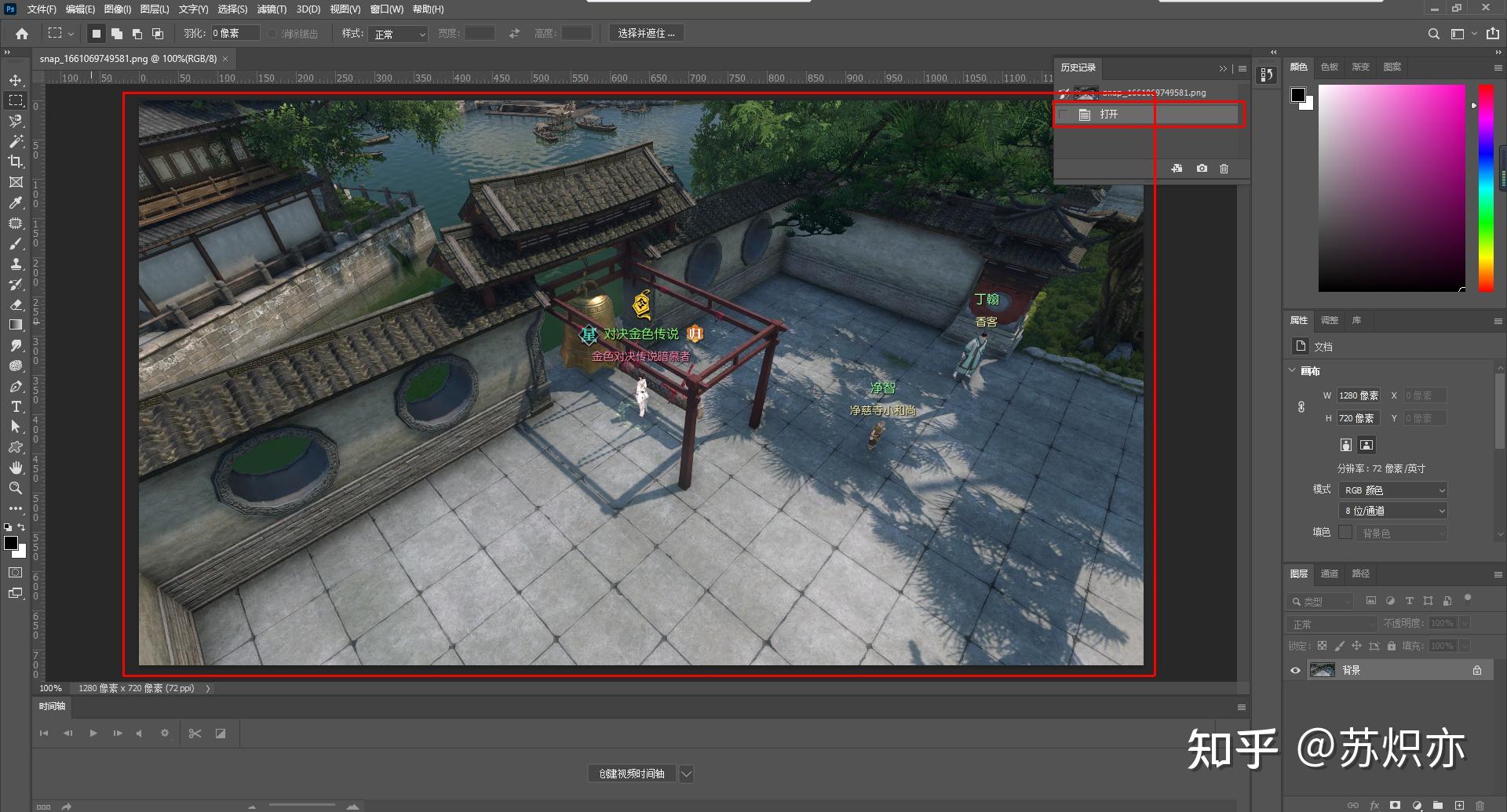Click the 选择并遮住 button
1507x812 pixels.
pos(646,34)
